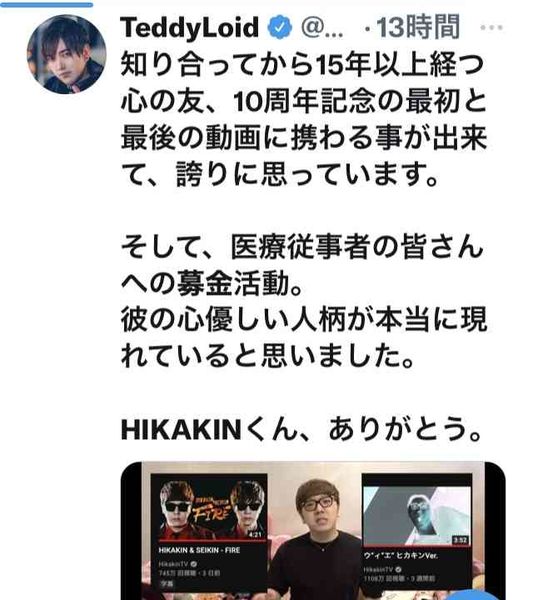Open TeddyLoid's profile avatar picture
533x600 pixels.
click(67, 54)
